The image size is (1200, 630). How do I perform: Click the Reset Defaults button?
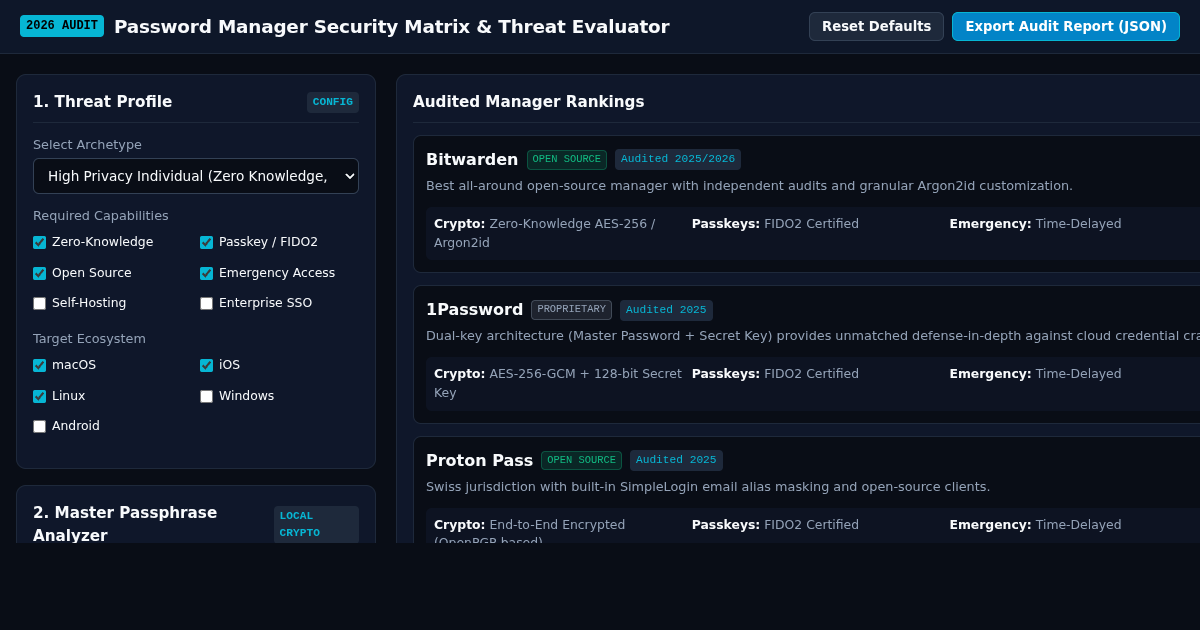[876, 26]
